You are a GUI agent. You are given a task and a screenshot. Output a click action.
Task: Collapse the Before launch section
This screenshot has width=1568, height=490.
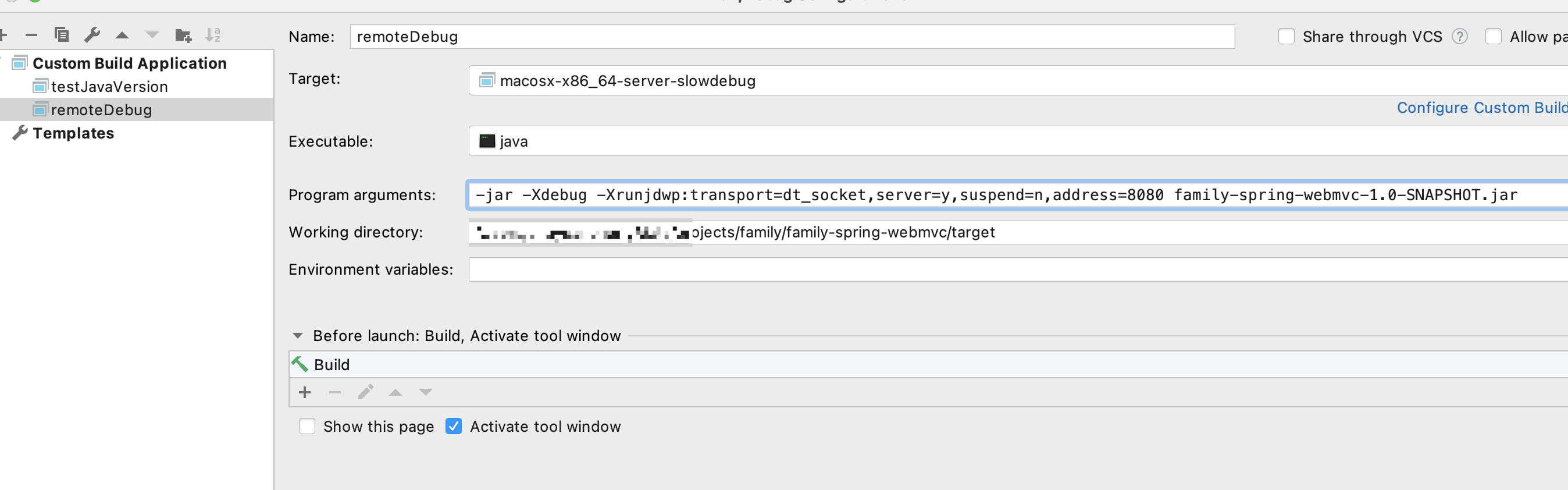(x=298, y=336)
